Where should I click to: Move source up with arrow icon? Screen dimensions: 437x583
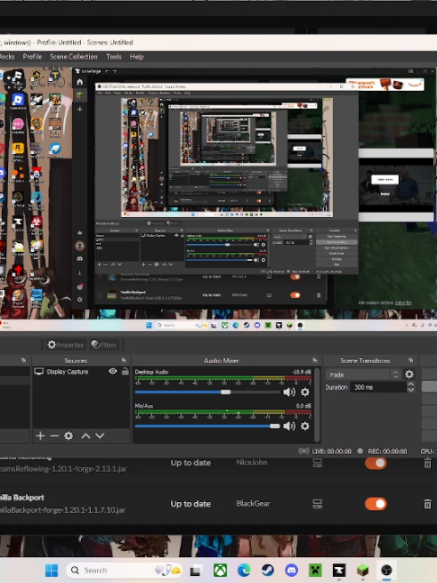86,436
